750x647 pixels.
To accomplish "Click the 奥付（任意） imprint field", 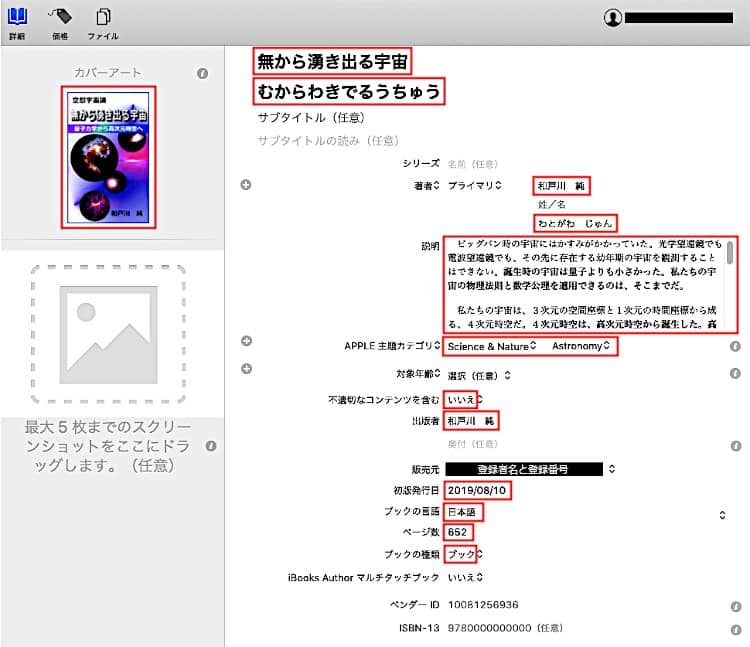I will pos(473,444).
